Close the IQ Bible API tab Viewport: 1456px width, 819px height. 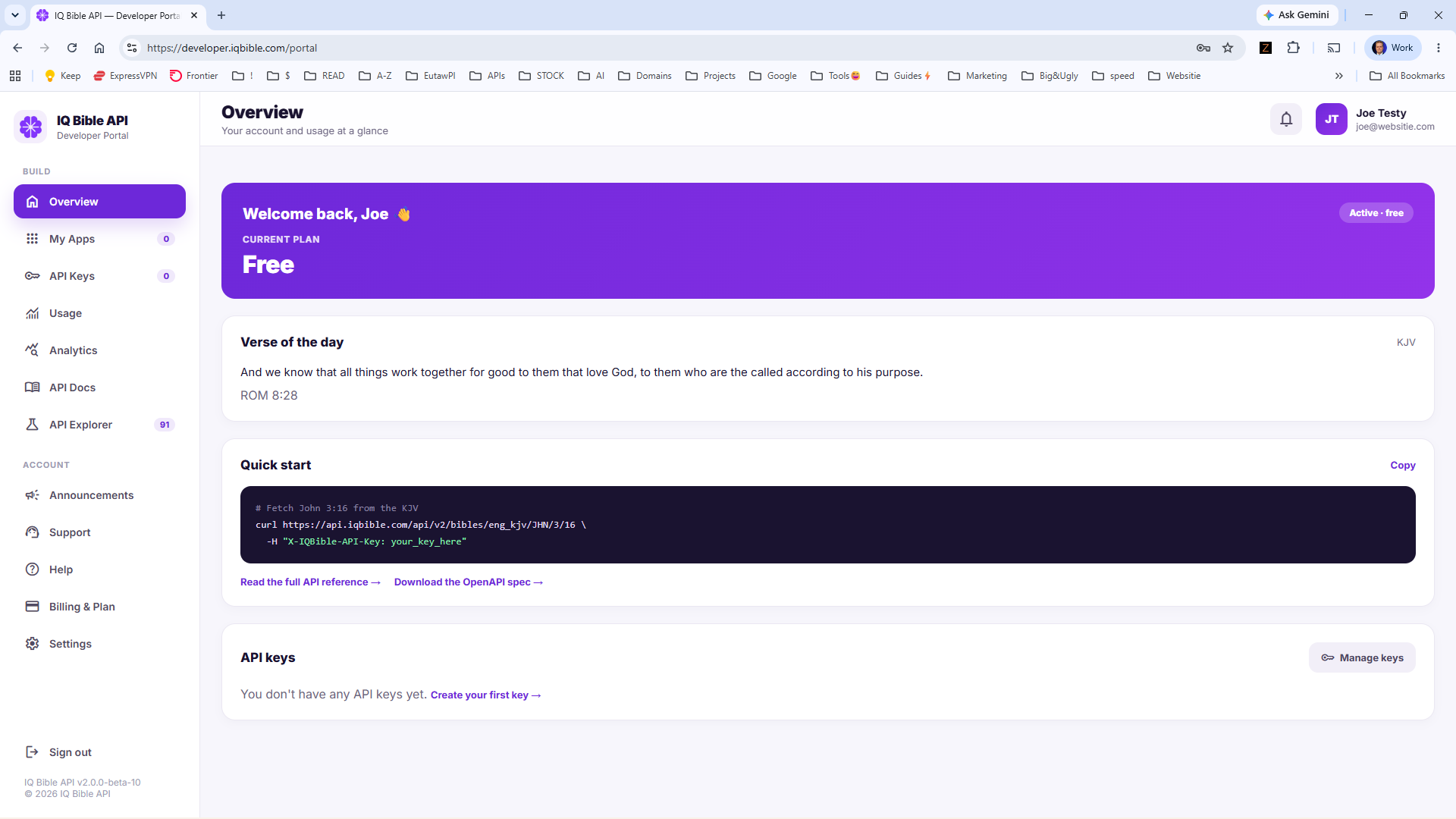(x=194, y=15)
